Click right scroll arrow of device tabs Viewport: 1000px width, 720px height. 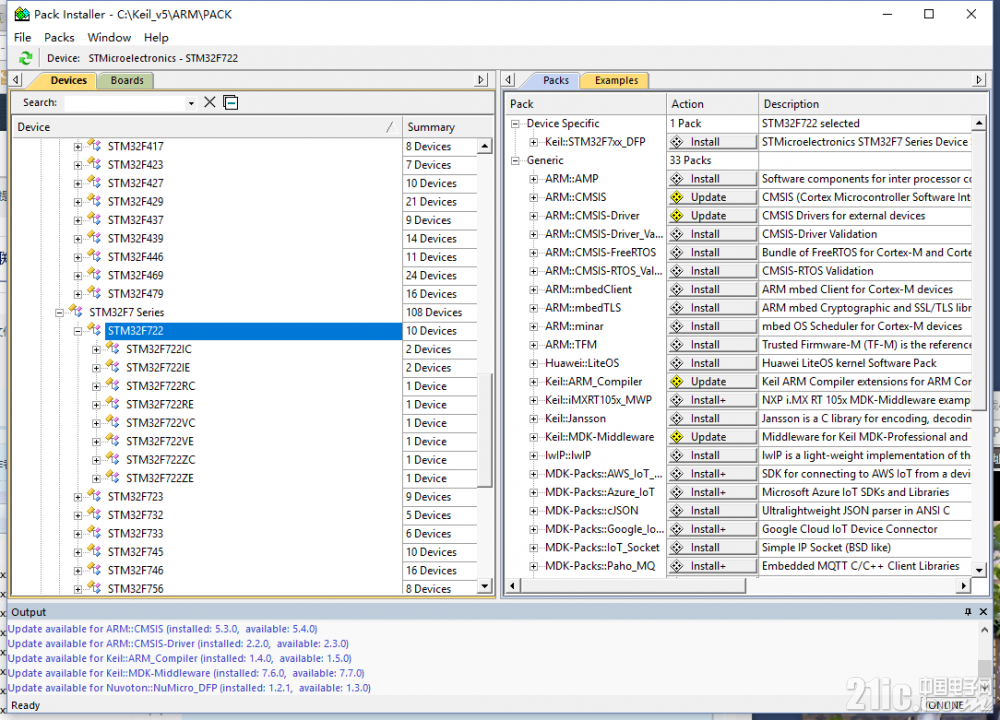click(482, 80)
